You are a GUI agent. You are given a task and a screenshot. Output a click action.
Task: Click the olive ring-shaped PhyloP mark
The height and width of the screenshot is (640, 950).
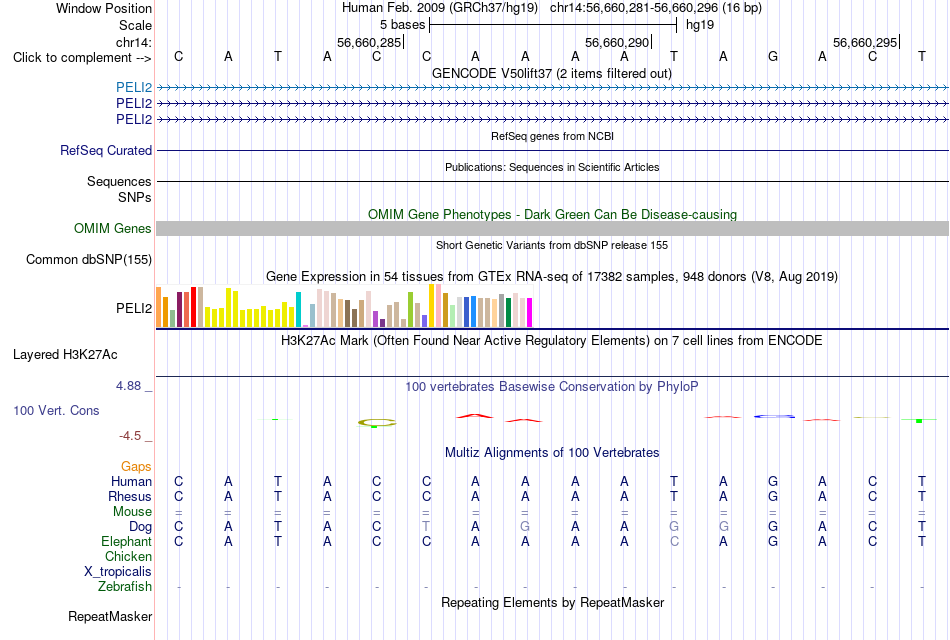click(x=377, y=422)
